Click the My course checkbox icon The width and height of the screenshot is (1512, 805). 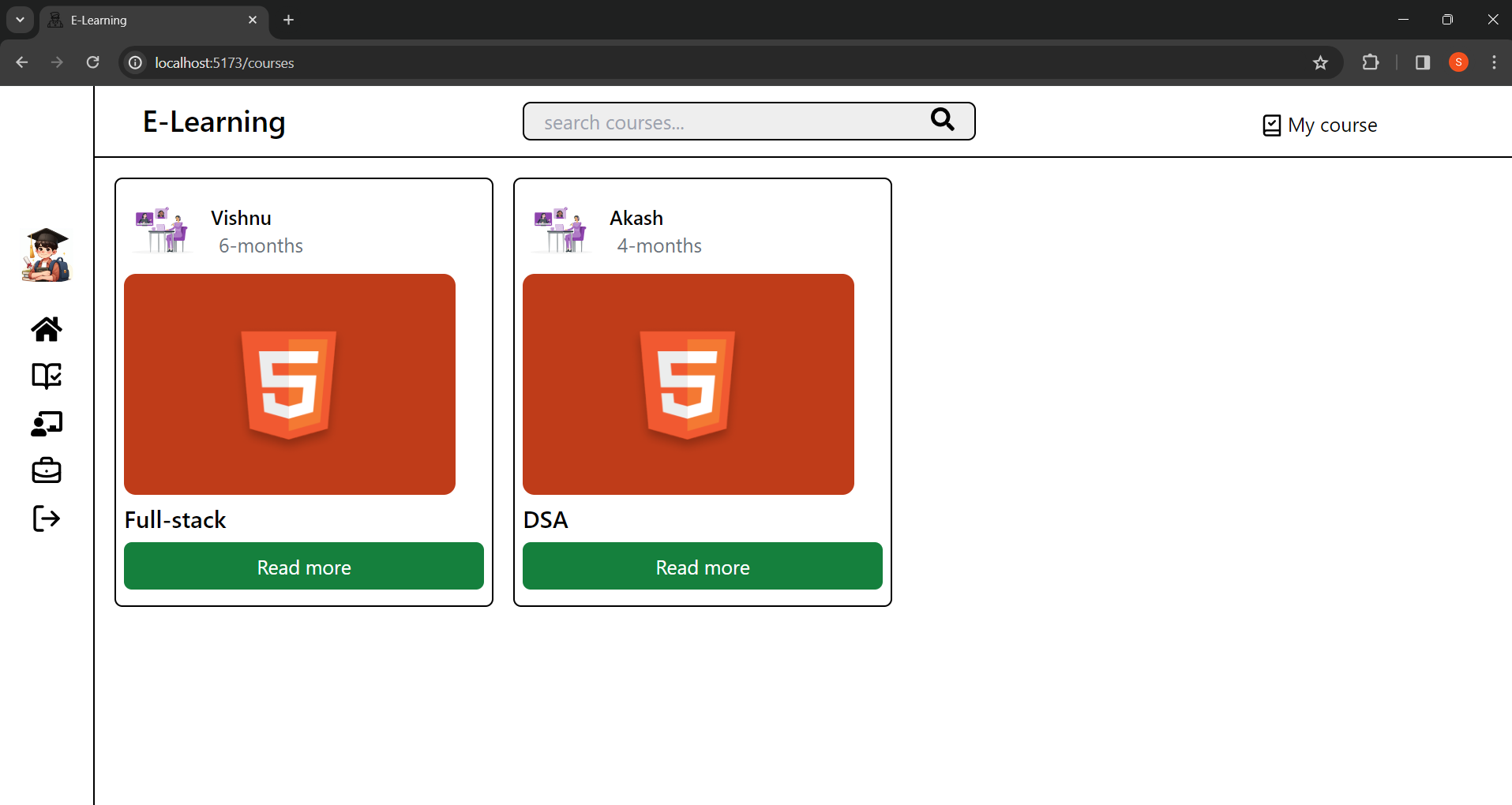[x=1271, y=125]
